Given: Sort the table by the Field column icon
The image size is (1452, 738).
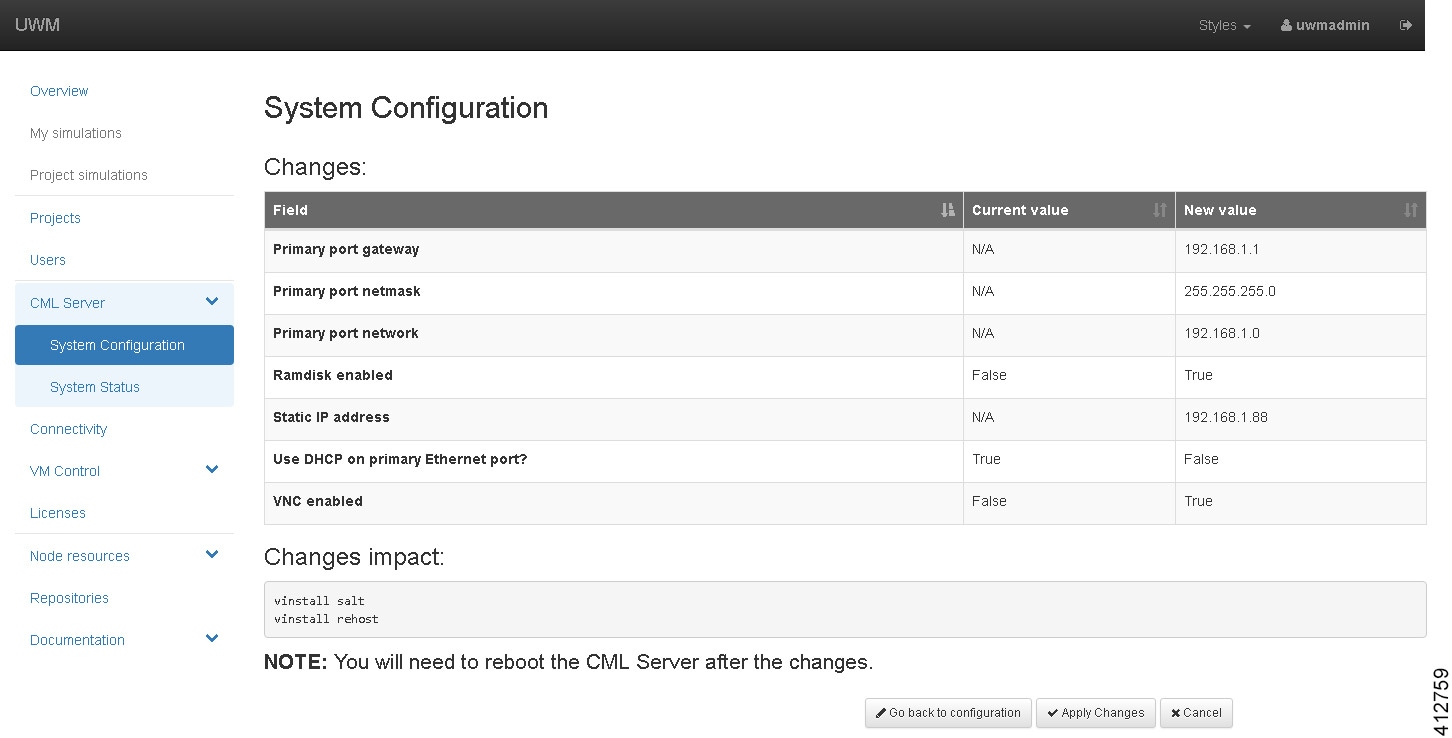Looking at the screenshot, I should 947,210.
